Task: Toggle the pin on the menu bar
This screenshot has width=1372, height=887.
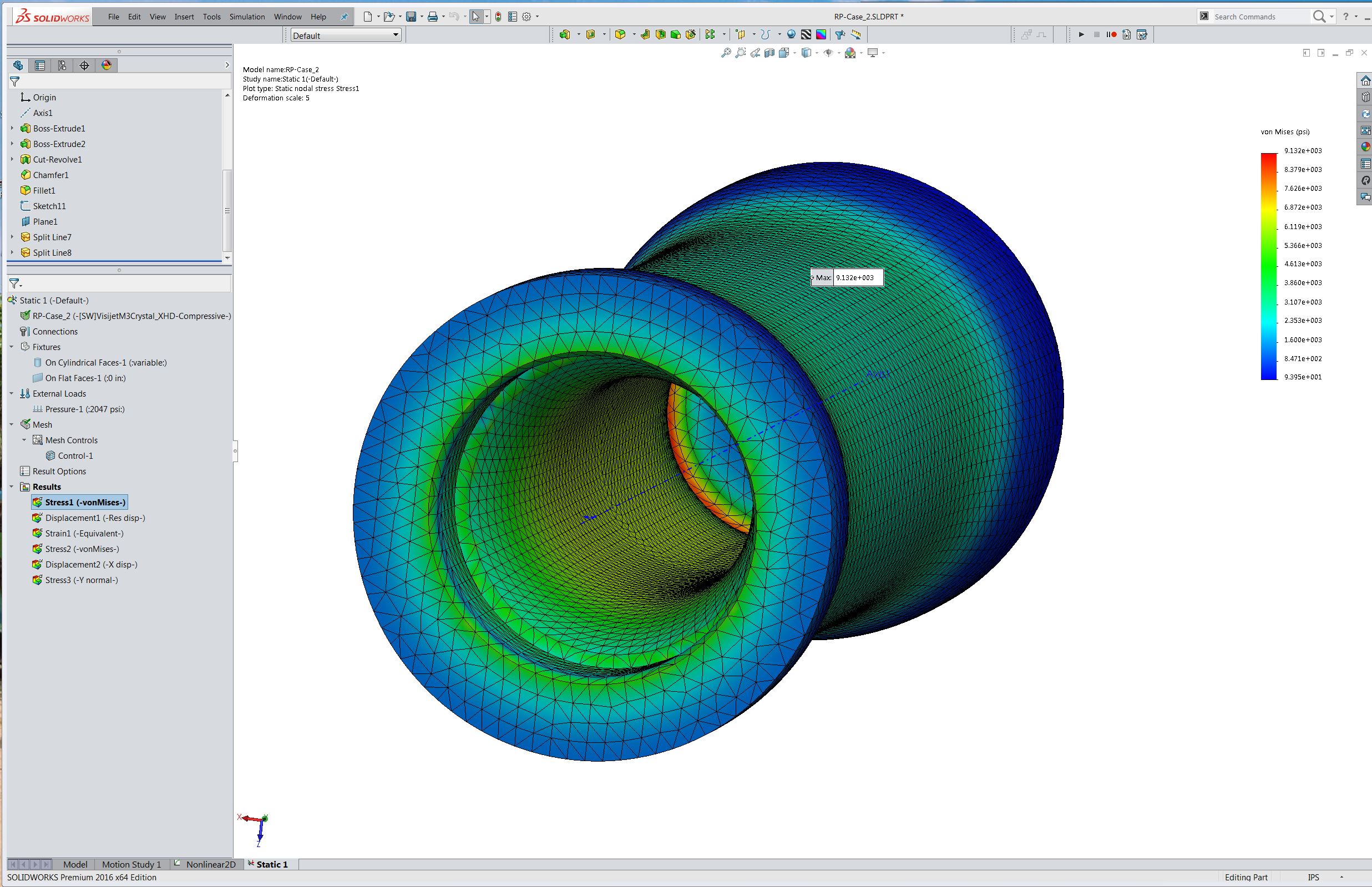Action: (x=344, y=17)
